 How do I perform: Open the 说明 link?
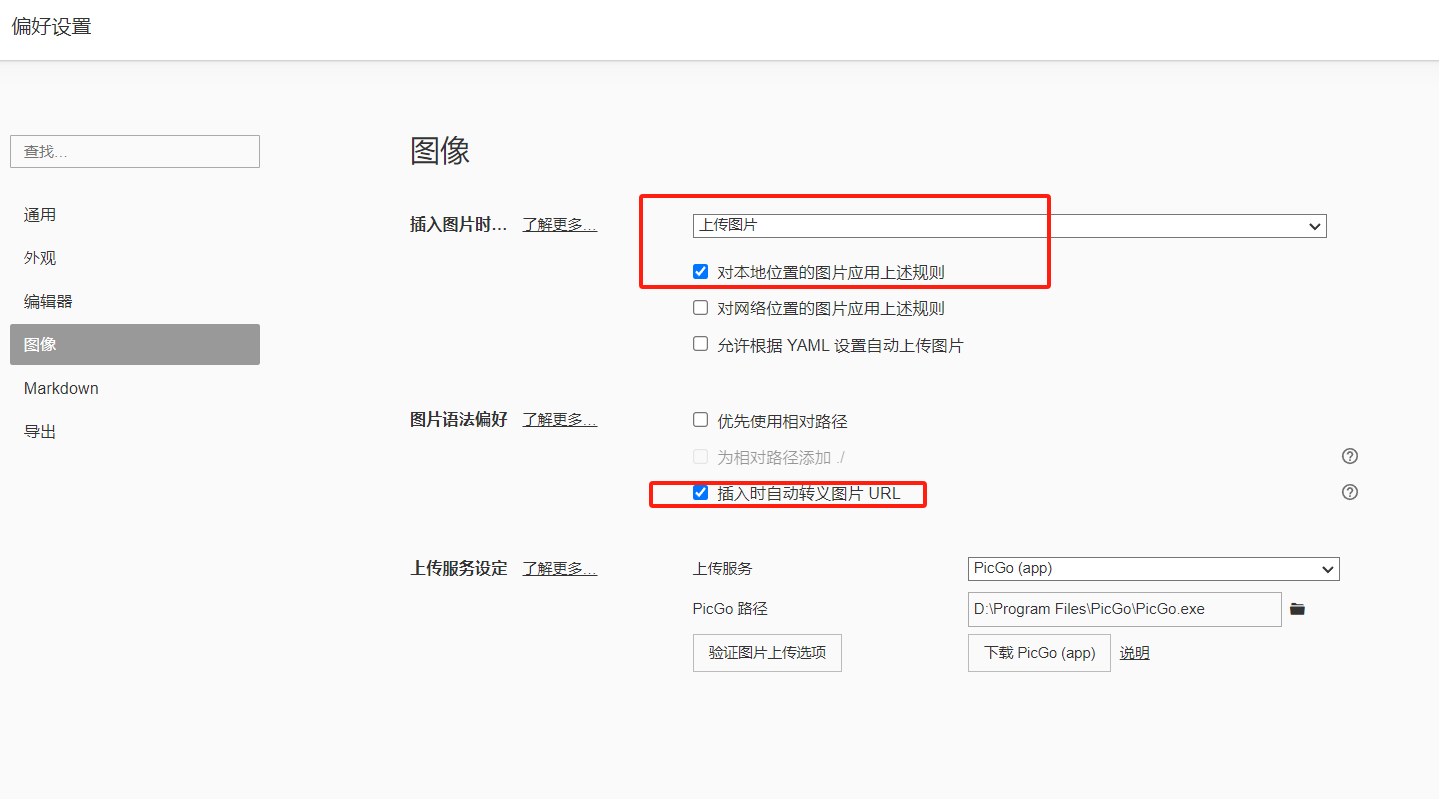[1134, 653]
